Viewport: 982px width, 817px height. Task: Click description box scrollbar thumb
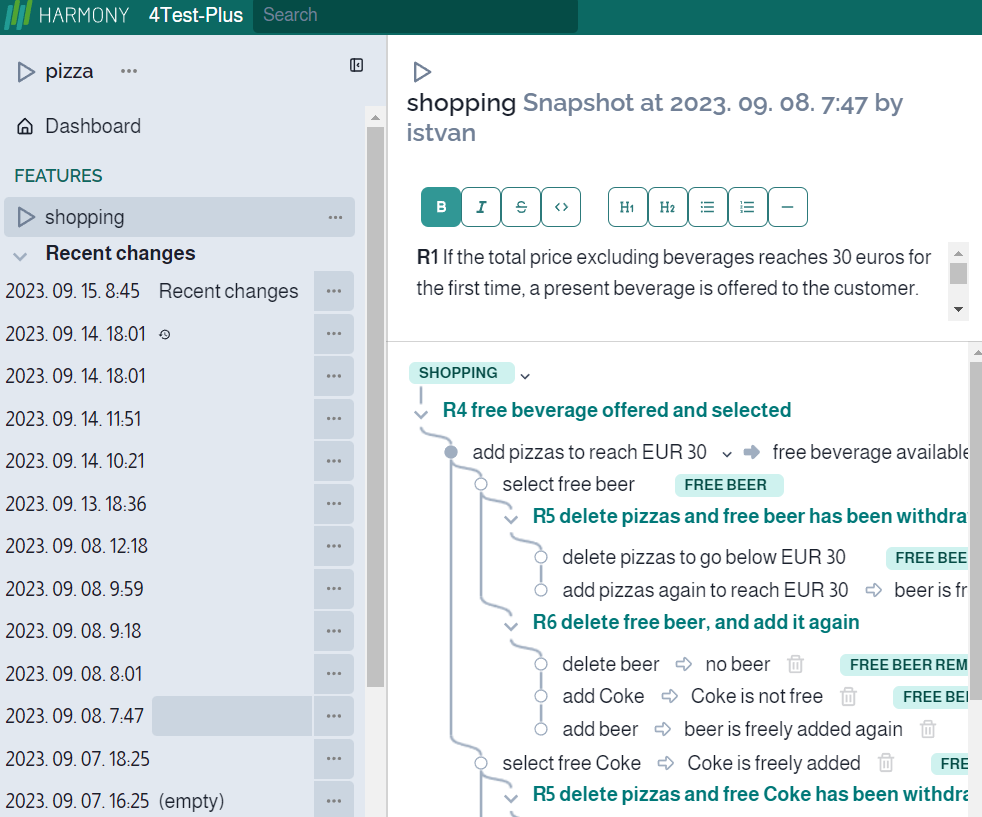[x=958, y=274]
